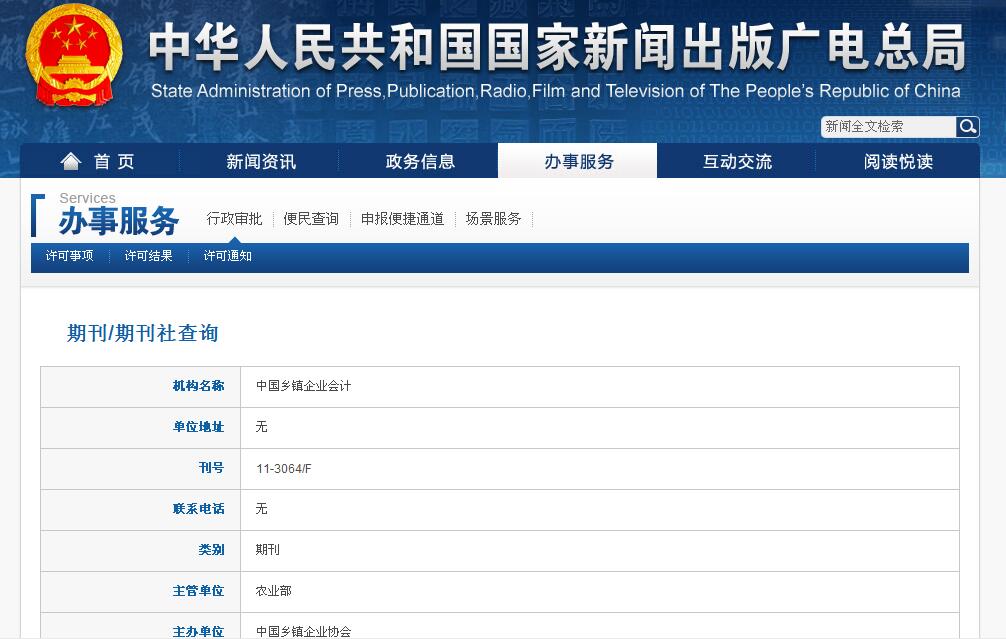Focus the 新闻全文检索 search field
Image resolution: width=1006 pixels, height=639 pixels.
[x=889, y=126]
